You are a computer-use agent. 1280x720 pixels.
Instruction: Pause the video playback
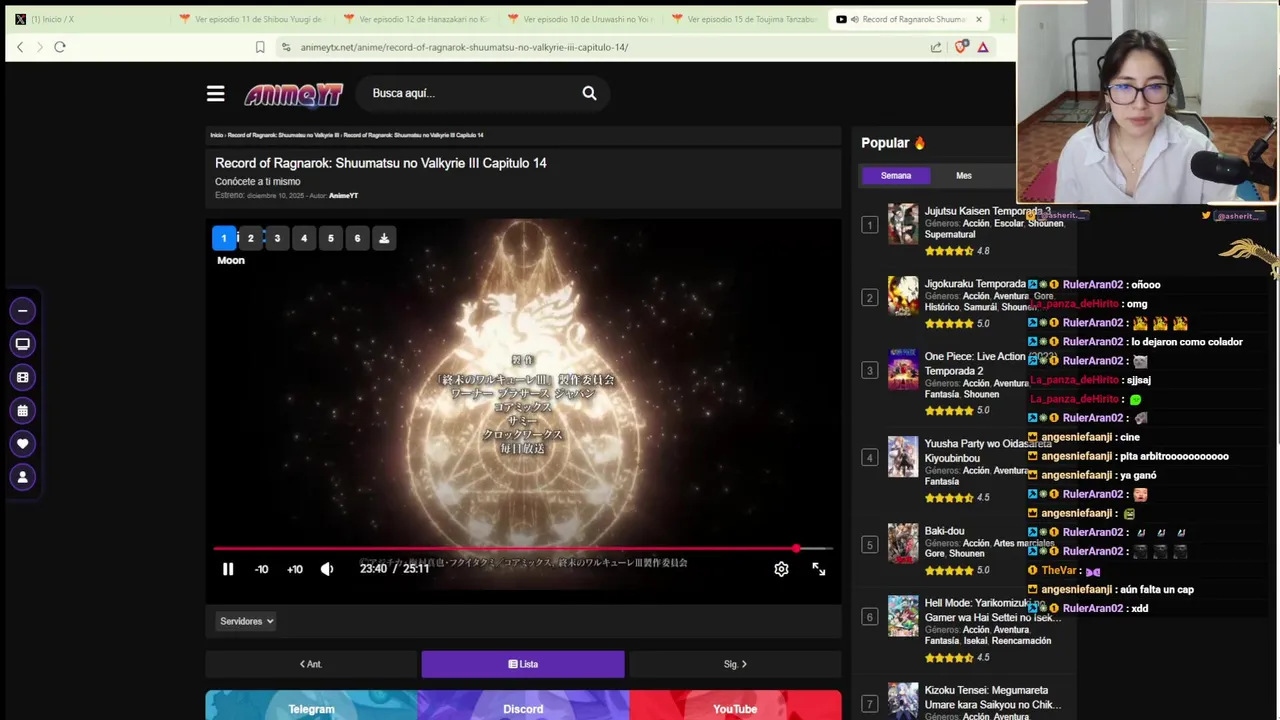(228, 569)
